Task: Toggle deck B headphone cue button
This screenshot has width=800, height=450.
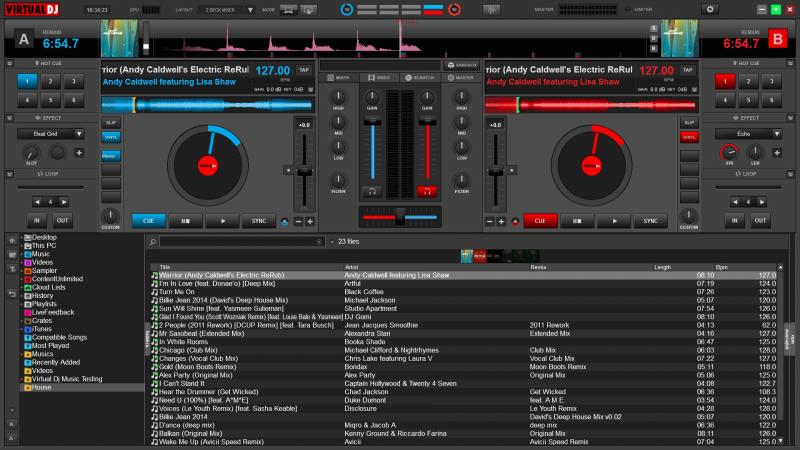Action: pyautogui.click(x=427, y=192)
